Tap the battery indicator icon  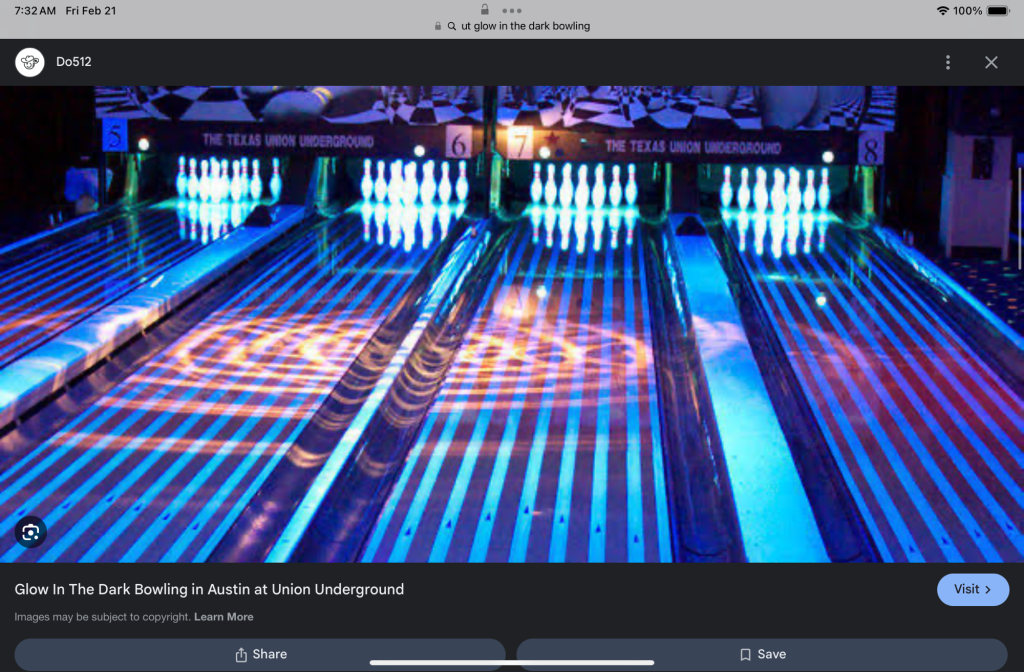tap(998, 10)
